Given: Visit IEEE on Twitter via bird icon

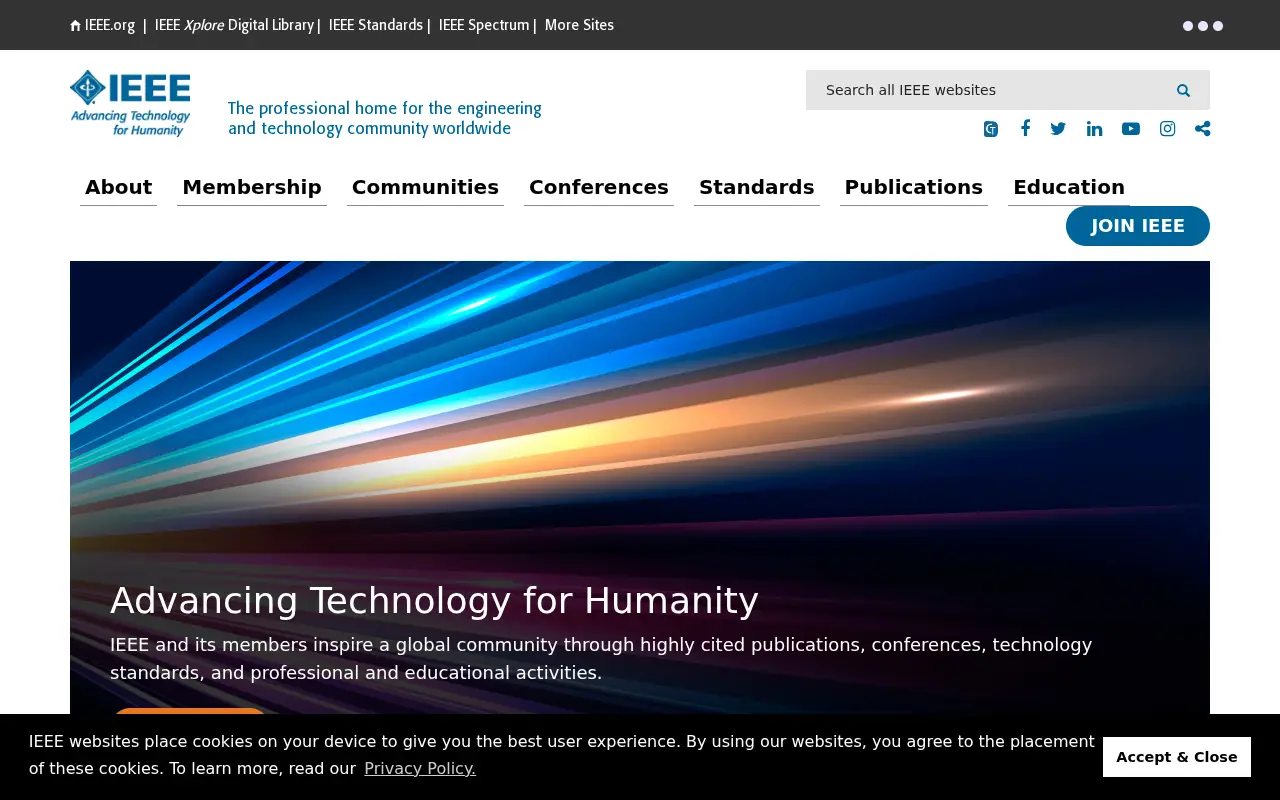Looking at the screenshot, I should point(1058,128).
